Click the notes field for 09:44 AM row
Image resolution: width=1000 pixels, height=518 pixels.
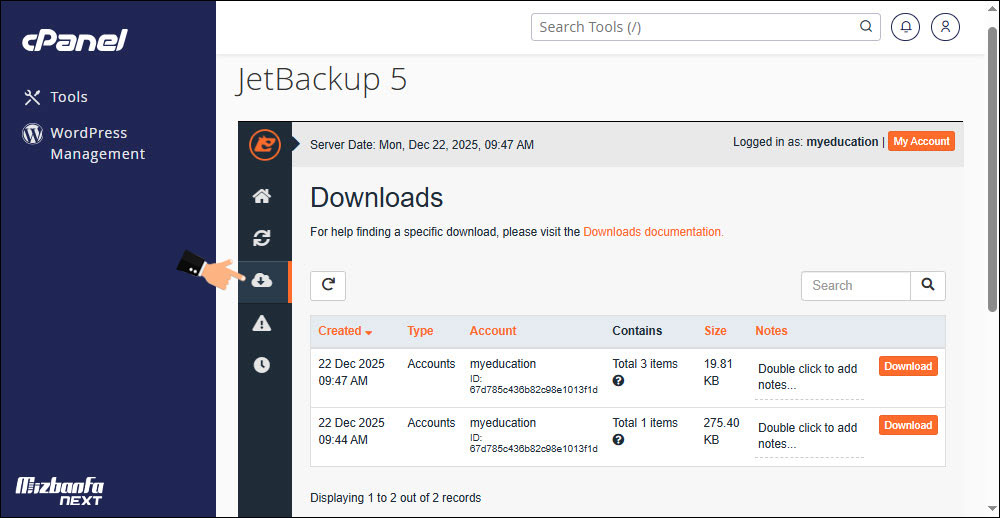pos(809,436)
